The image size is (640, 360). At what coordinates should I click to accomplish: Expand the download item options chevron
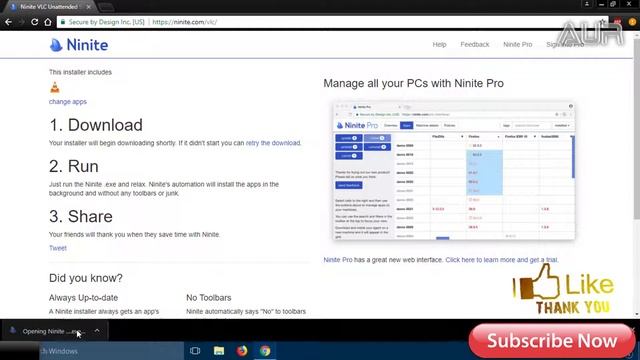[x=97, y=331]
